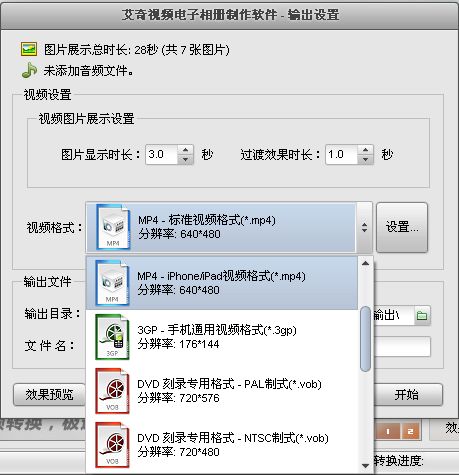Decrease transition effect duration

[x=365, y=159]
